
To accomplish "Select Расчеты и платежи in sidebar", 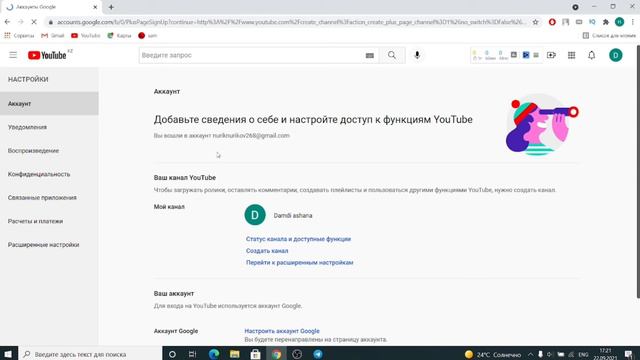I will pos(49,221).
